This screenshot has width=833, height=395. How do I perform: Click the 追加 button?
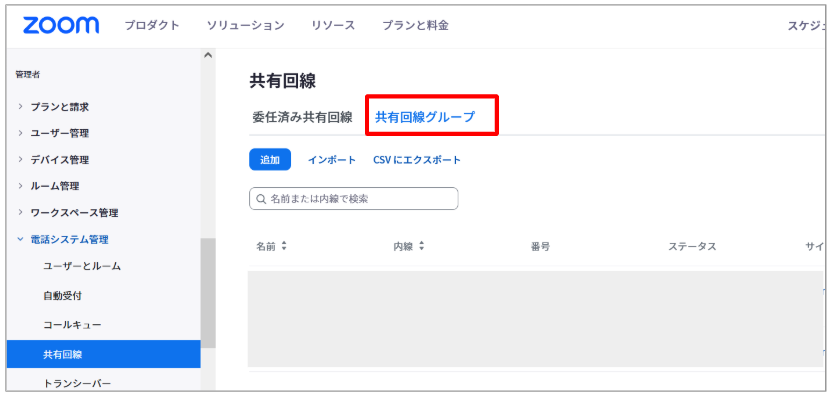coord(270,159)
